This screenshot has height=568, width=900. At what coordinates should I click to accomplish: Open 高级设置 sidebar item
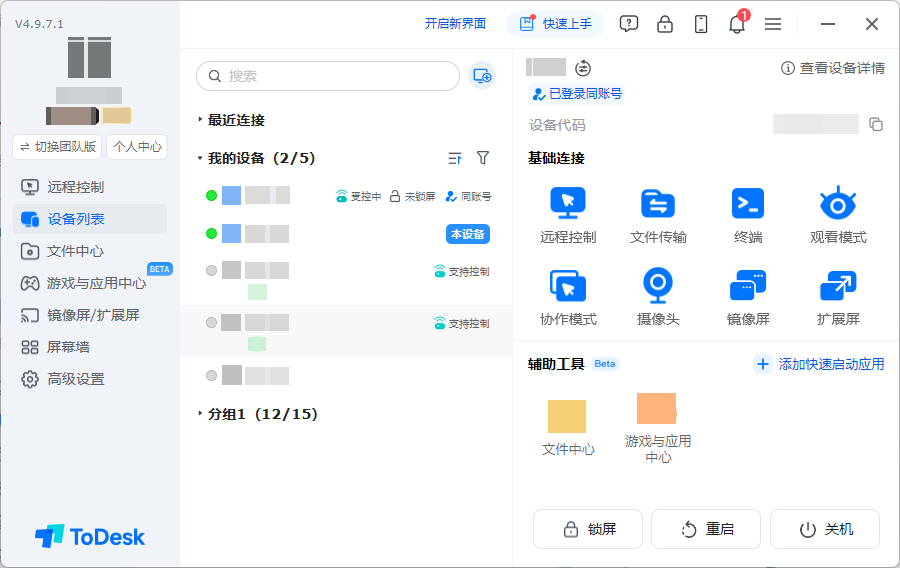90,379
